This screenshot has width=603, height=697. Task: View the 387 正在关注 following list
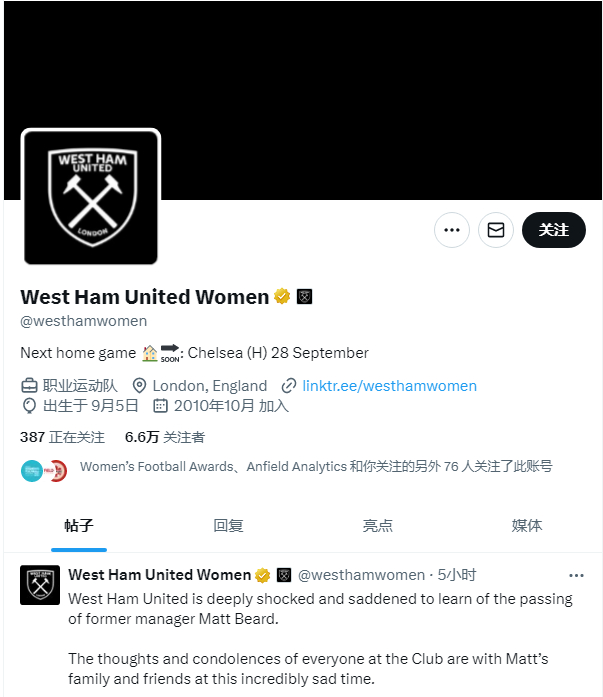[62, 437]
